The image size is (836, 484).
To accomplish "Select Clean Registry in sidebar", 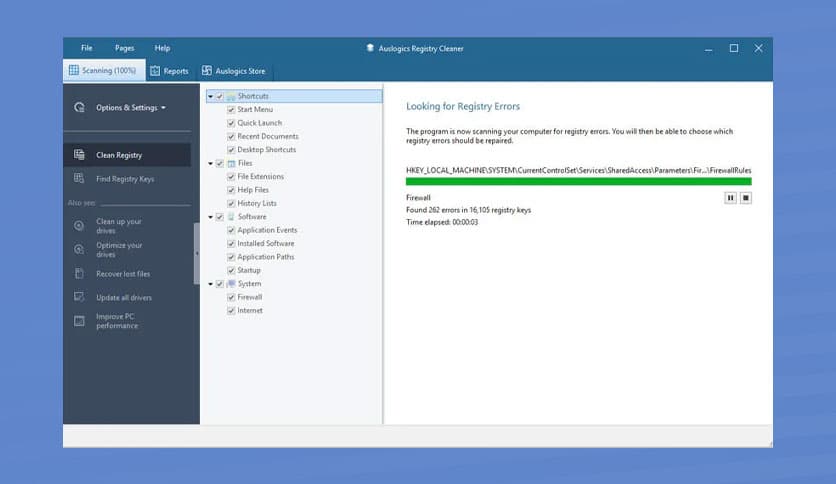I will coord(127,155).
